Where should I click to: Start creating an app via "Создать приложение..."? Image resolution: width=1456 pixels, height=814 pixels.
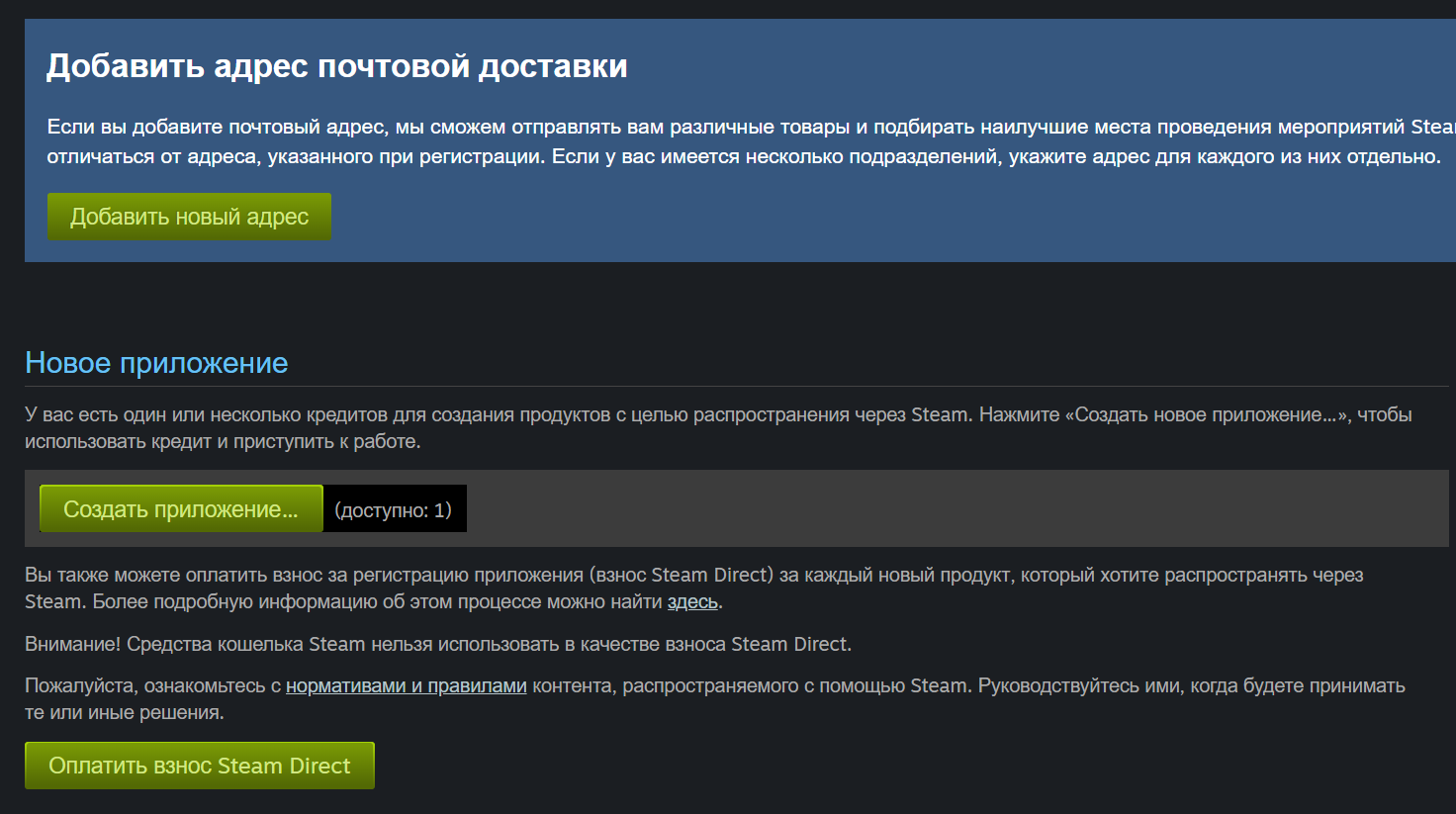coord(181,508)
